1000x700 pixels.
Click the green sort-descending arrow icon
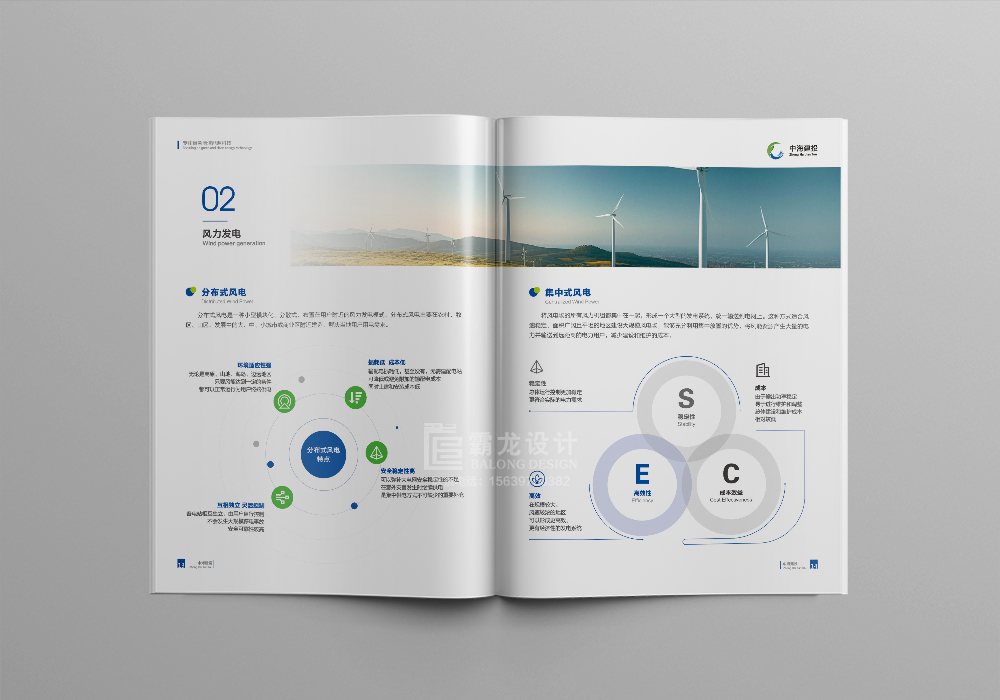(x=354, y=397)
